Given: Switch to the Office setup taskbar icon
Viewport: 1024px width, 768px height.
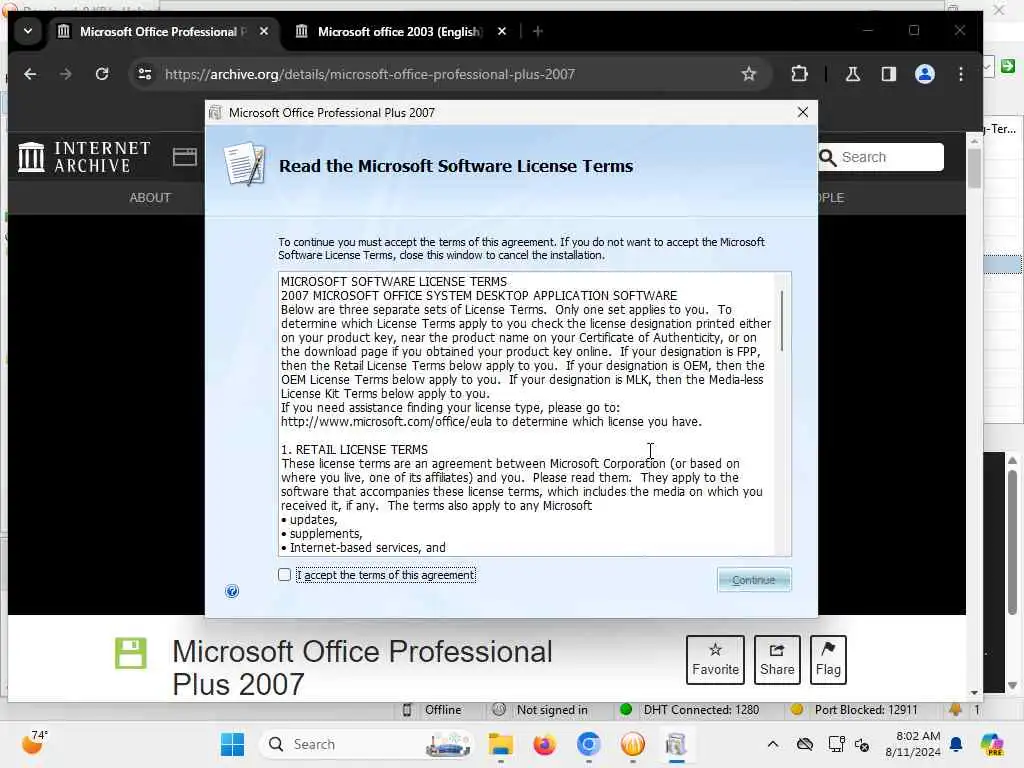Looking at the screenshot, I should pos(676,744).
